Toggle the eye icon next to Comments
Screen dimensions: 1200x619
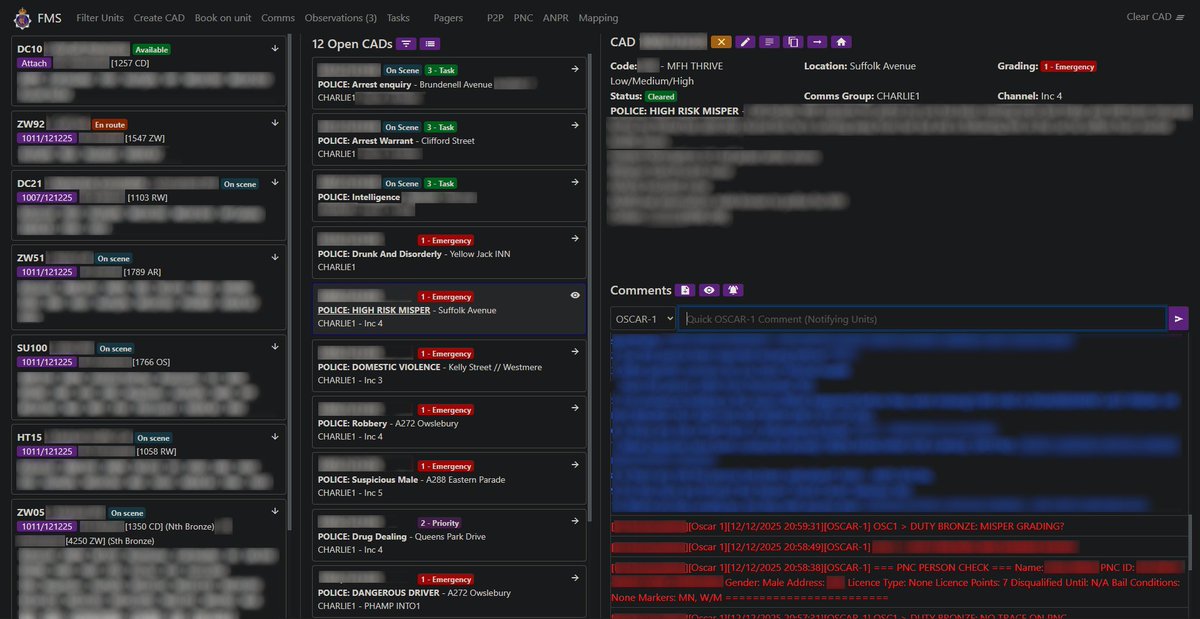tap(709, 290)
